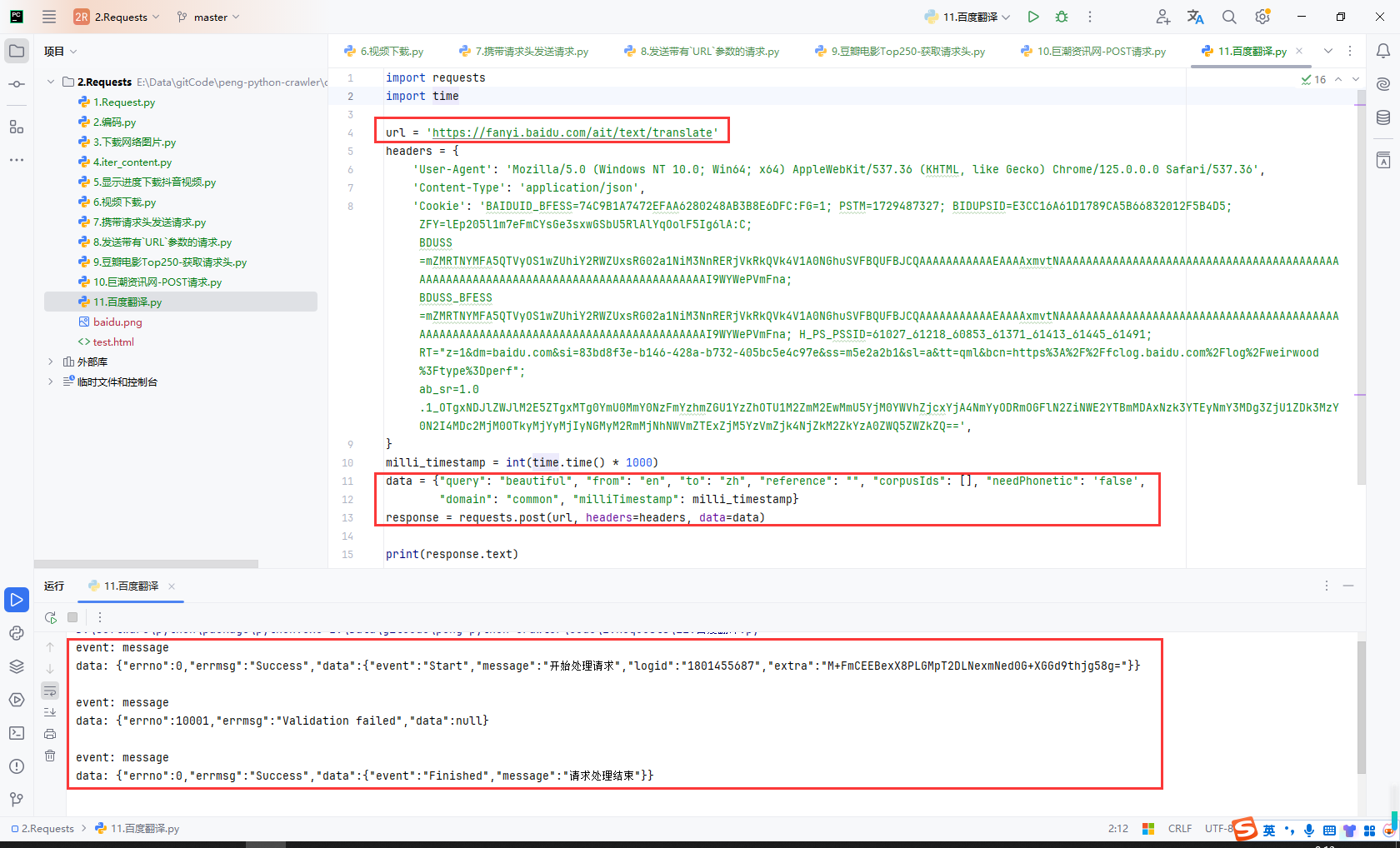Image resolution: width=1400 pixels, height=848 pixels.
Task: Expand the 临时文件和控制台 node
Action: 51,382
